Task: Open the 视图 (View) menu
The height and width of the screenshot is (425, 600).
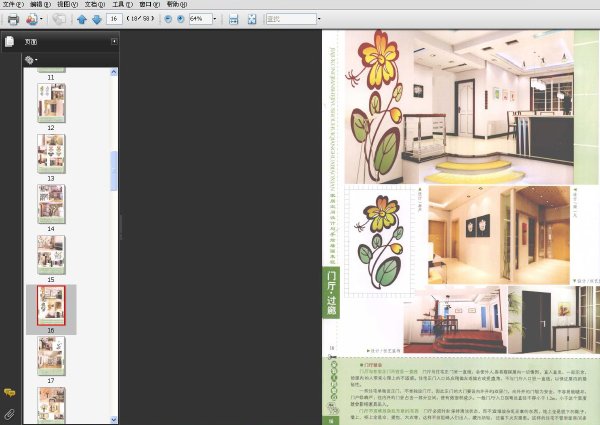Action: tap(68, 5)
